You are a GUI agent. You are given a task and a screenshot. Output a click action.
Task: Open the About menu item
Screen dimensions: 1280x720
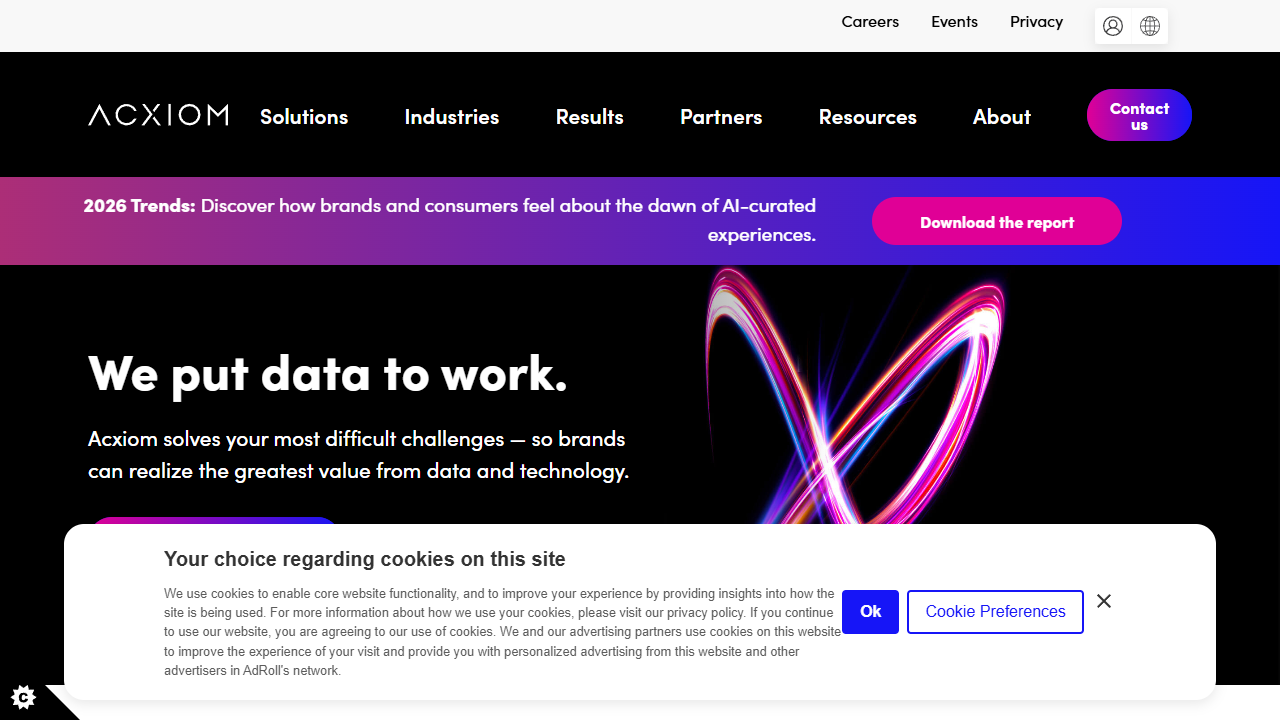click(x=1002, y=117)
